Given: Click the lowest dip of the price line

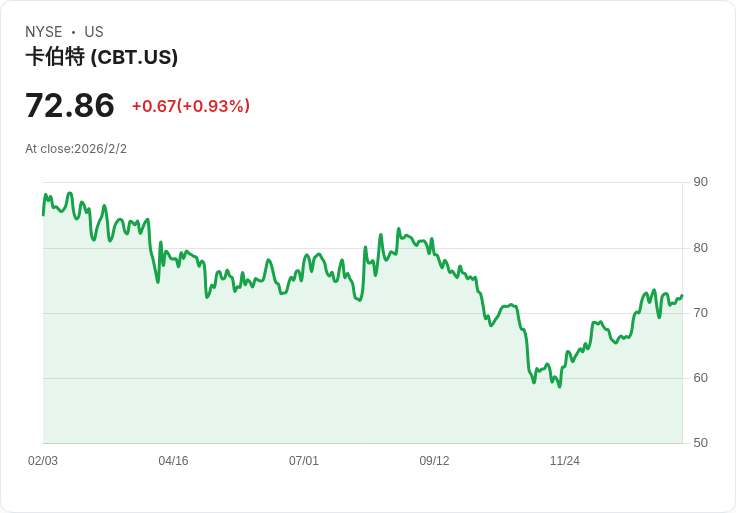Looking at the screenshot, I should click(x=559, y=386).
